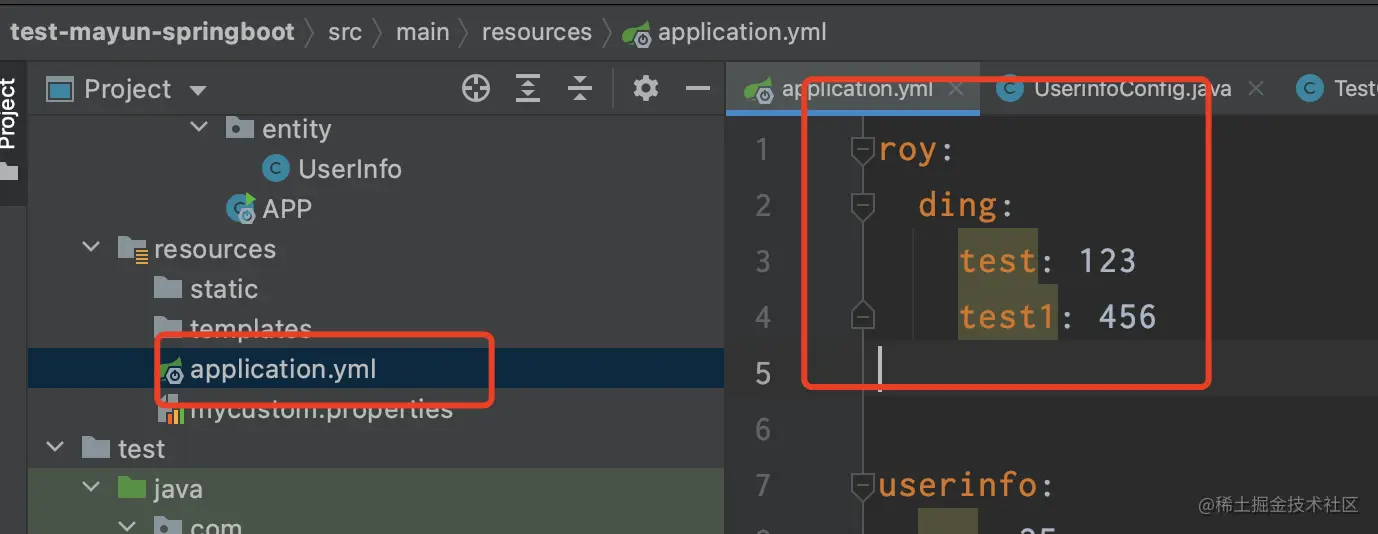Open the vertical Project side tab
This screenshot has height=534, width=1378.
pos(9,115)
